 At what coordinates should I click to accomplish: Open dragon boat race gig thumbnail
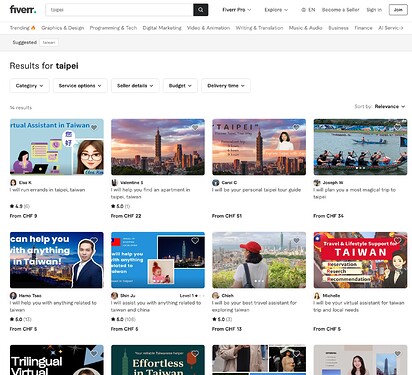tap(360, 147)
